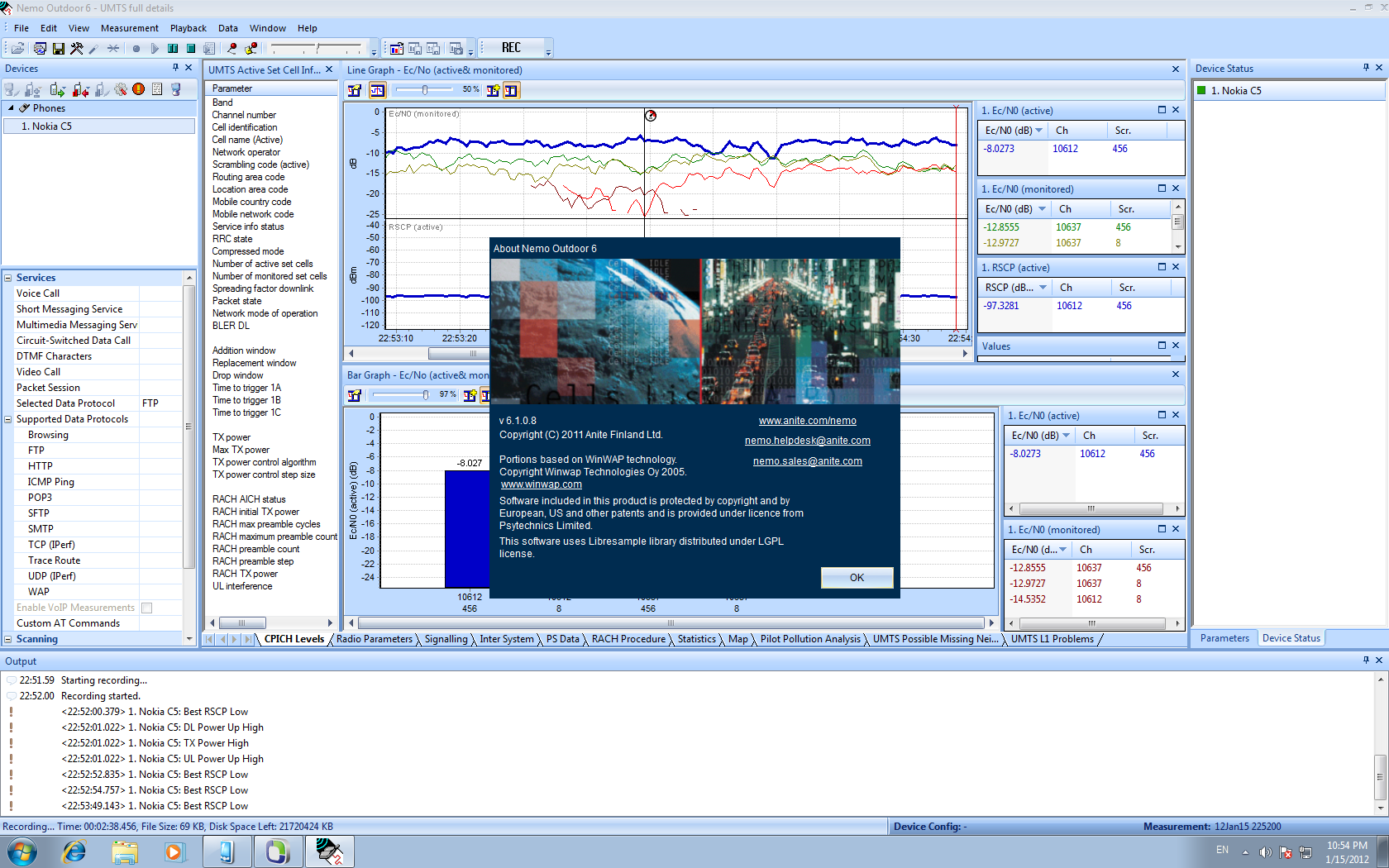Image resolution: width=1389 pixels, height=868 pixels.
Task: Select the 1. Nokia C5 device row
Action: point(98,126)
